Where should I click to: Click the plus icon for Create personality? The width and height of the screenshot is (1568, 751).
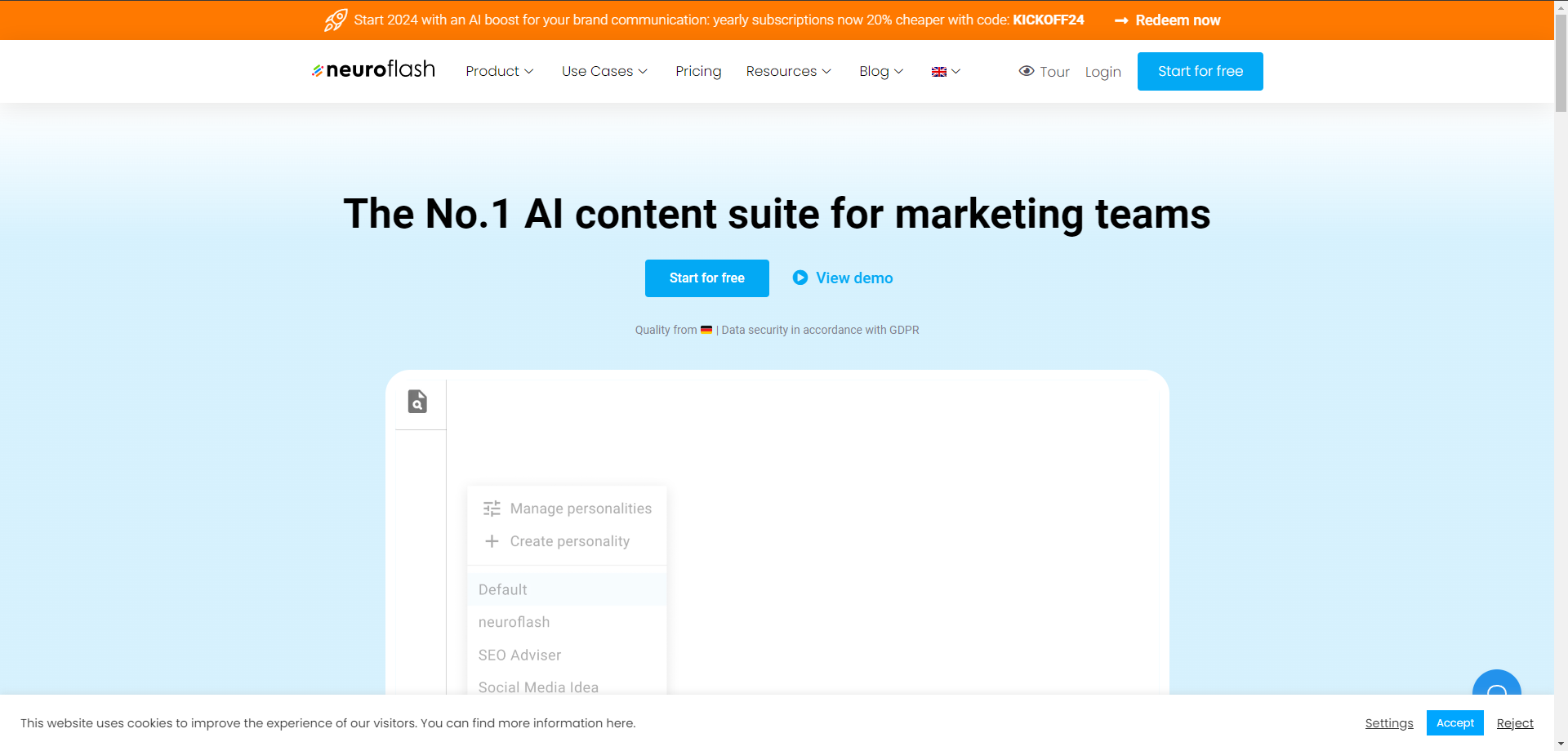point(492,541)
